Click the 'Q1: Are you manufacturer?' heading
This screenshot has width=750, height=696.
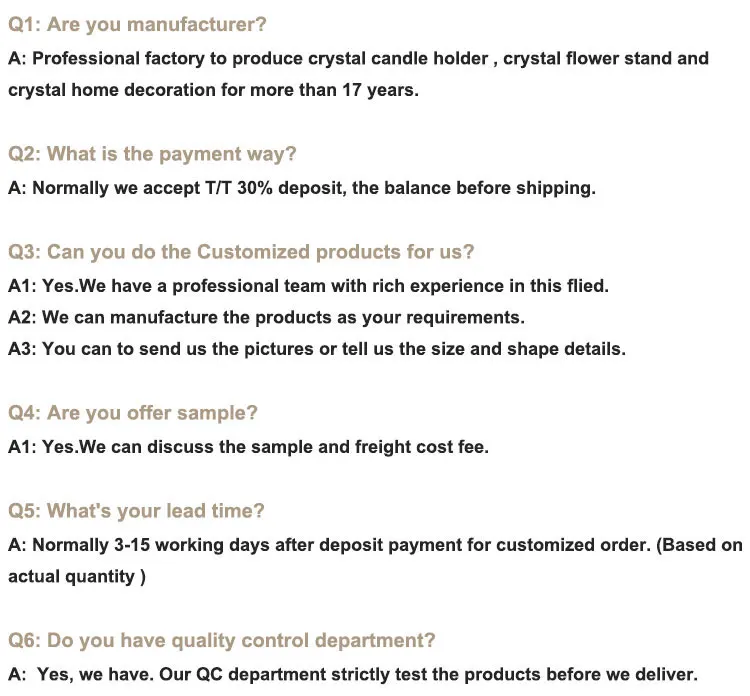pos(138,24)
